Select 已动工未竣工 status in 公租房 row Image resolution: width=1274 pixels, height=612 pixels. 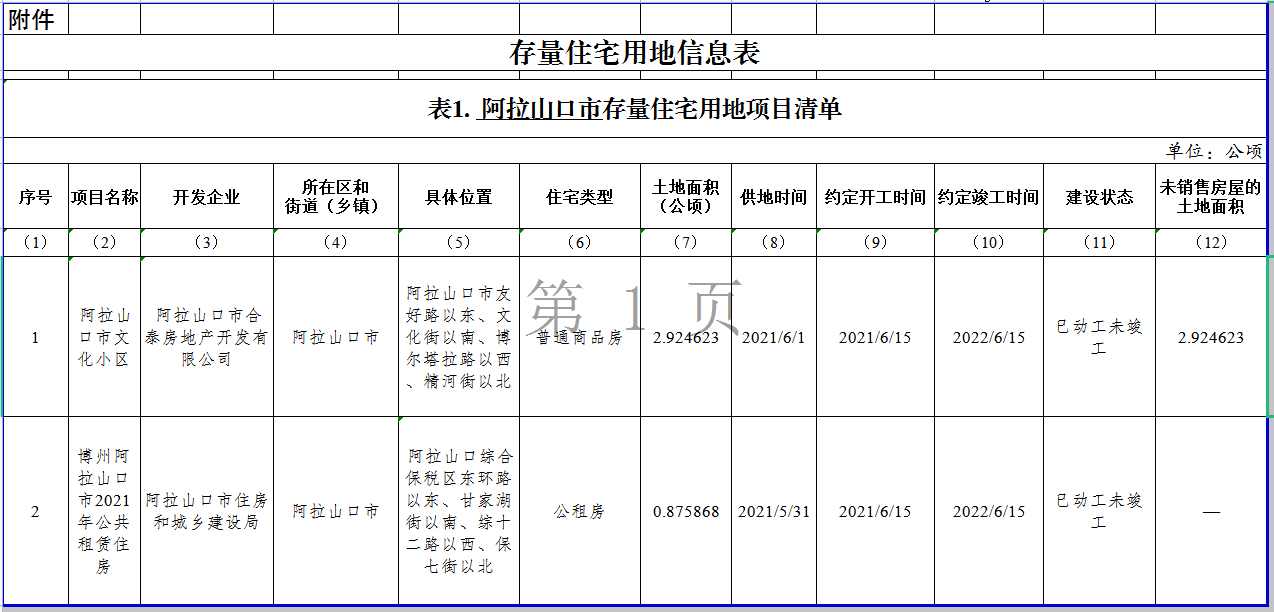[1099, 511]
